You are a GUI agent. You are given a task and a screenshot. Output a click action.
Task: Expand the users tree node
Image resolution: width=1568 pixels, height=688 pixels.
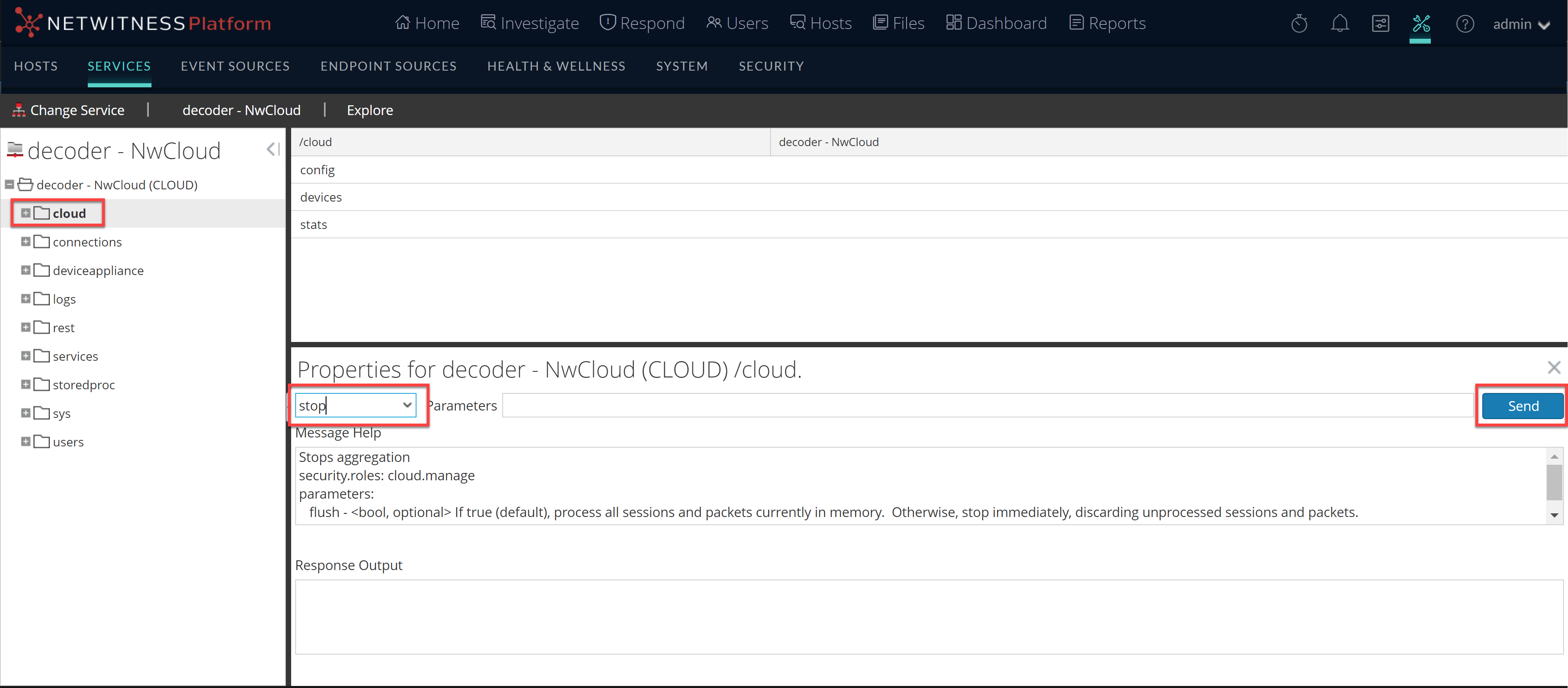[x=26, y=442]
